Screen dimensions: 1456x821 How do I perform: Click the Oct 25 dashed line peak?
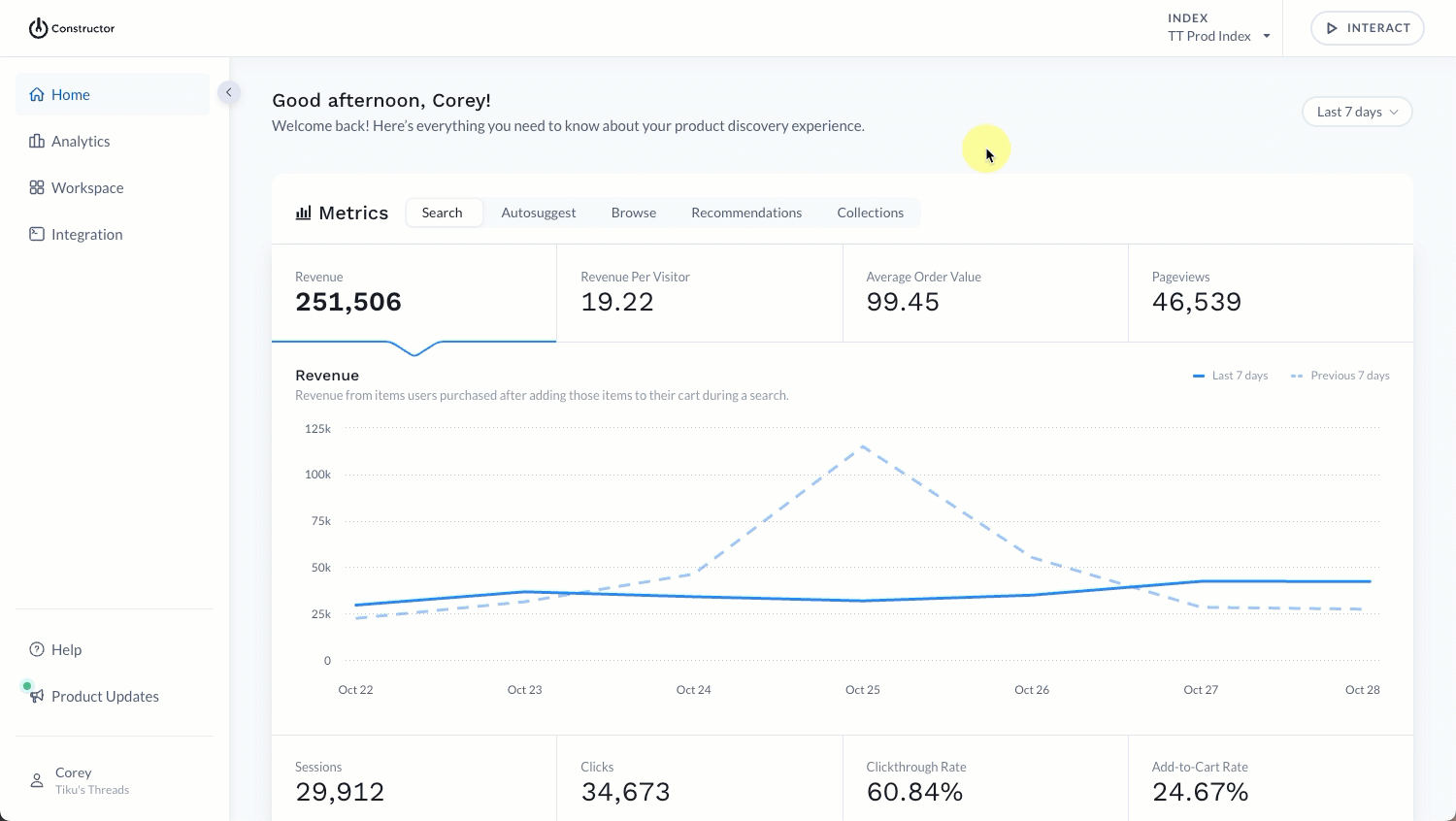(x=862, y=446)
